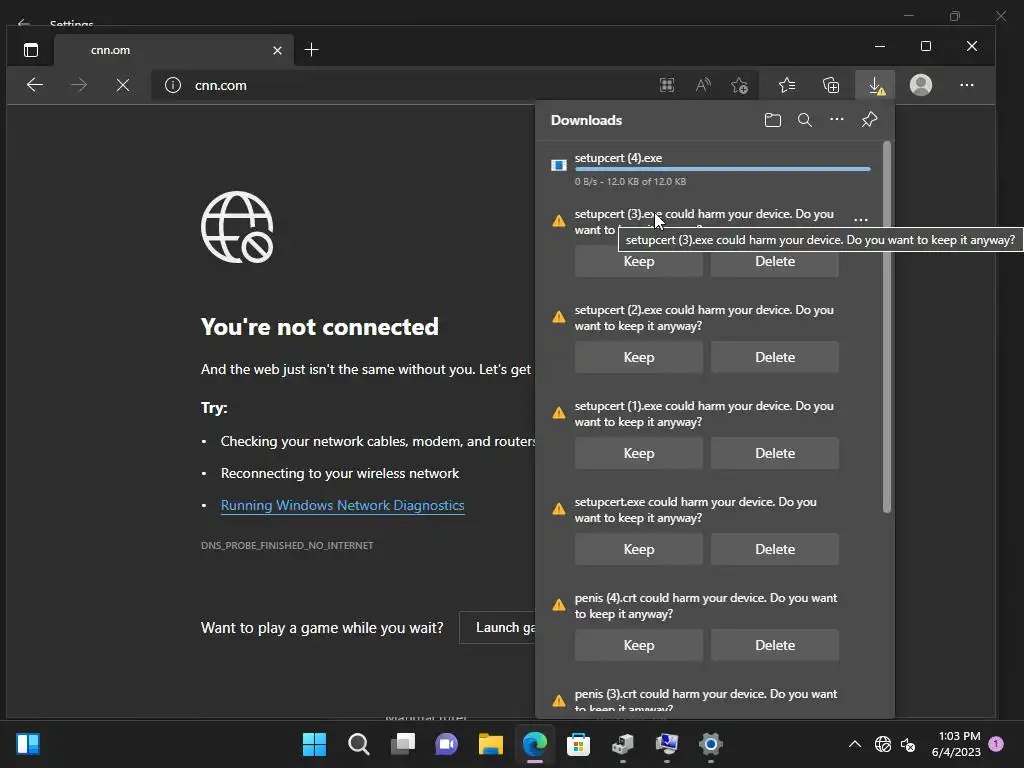Go back to previous page
This screenshot has height=768, width=1024.
click(35, 85)
